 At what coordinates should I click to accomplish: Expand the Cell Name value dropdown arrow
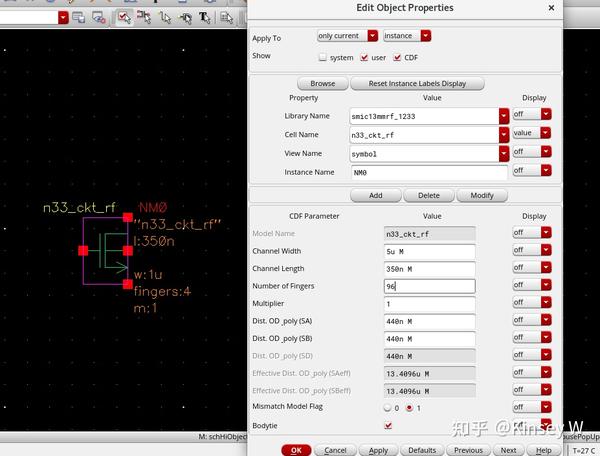[504, 135]
